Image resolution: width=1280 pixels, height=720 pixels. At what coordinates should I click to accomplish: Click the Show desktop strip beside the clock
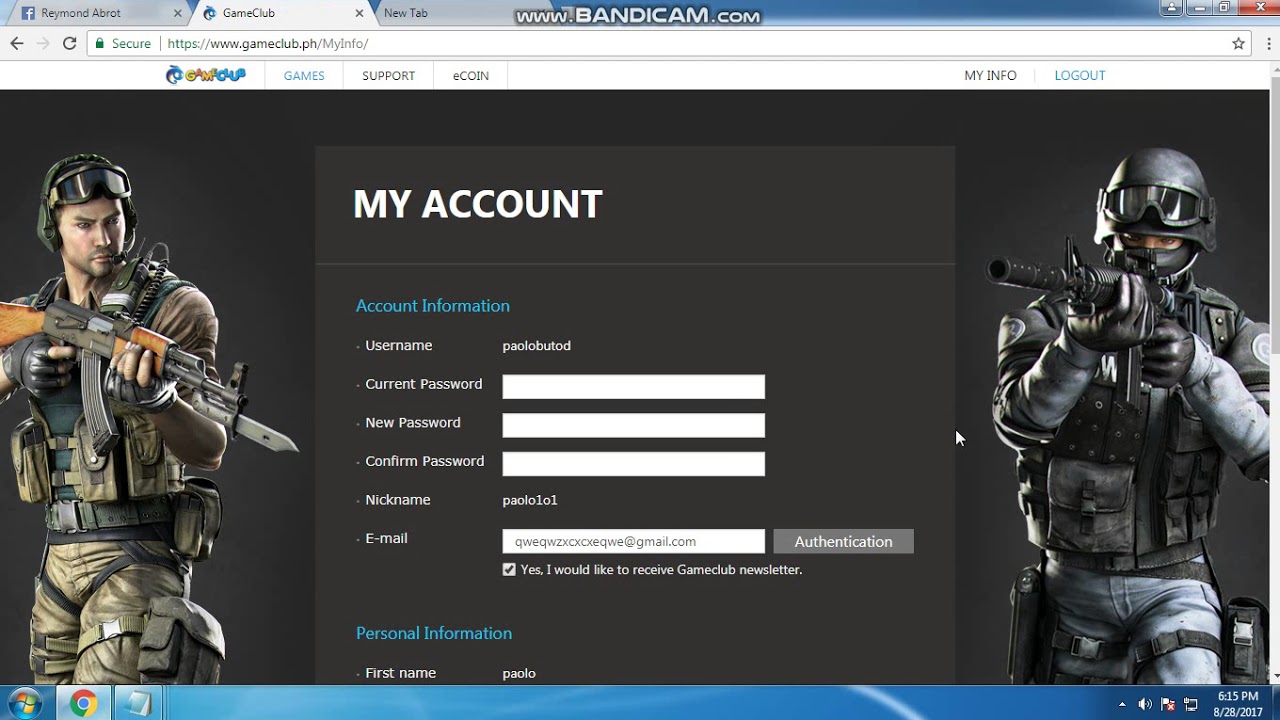pos(1274,703)
